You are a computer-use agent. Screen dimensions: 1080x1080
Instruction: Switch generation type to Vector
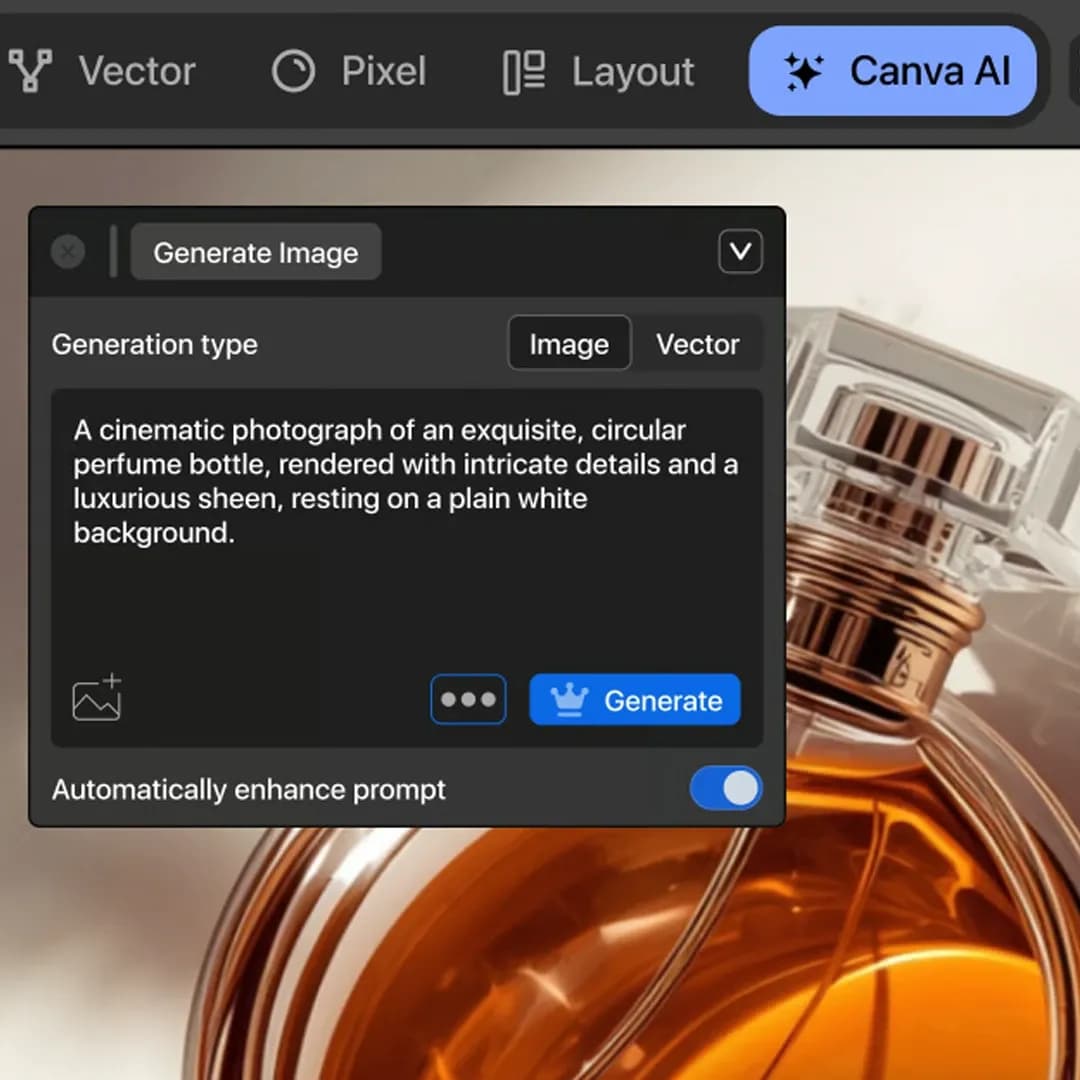click(698, 343)
